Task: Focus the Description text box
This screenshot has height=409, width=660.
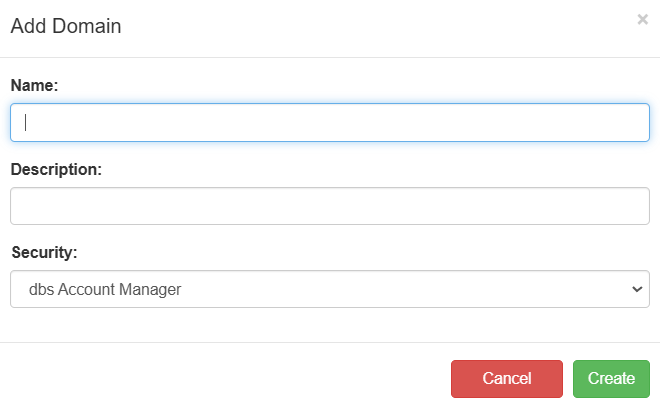Action: click(x=330, y=206)
